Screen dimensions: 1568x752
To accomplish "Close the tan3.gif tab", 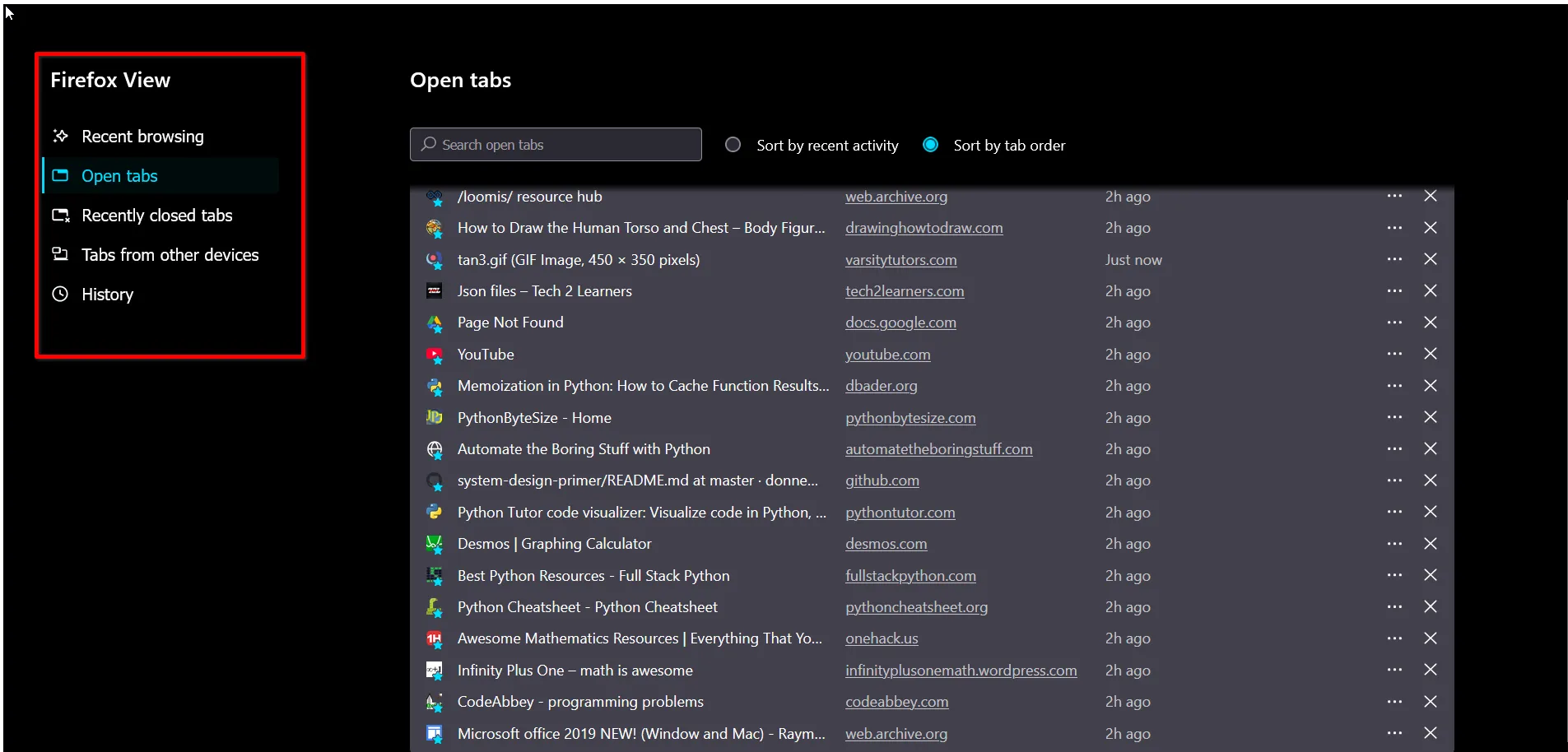I will click(1431, 259).
